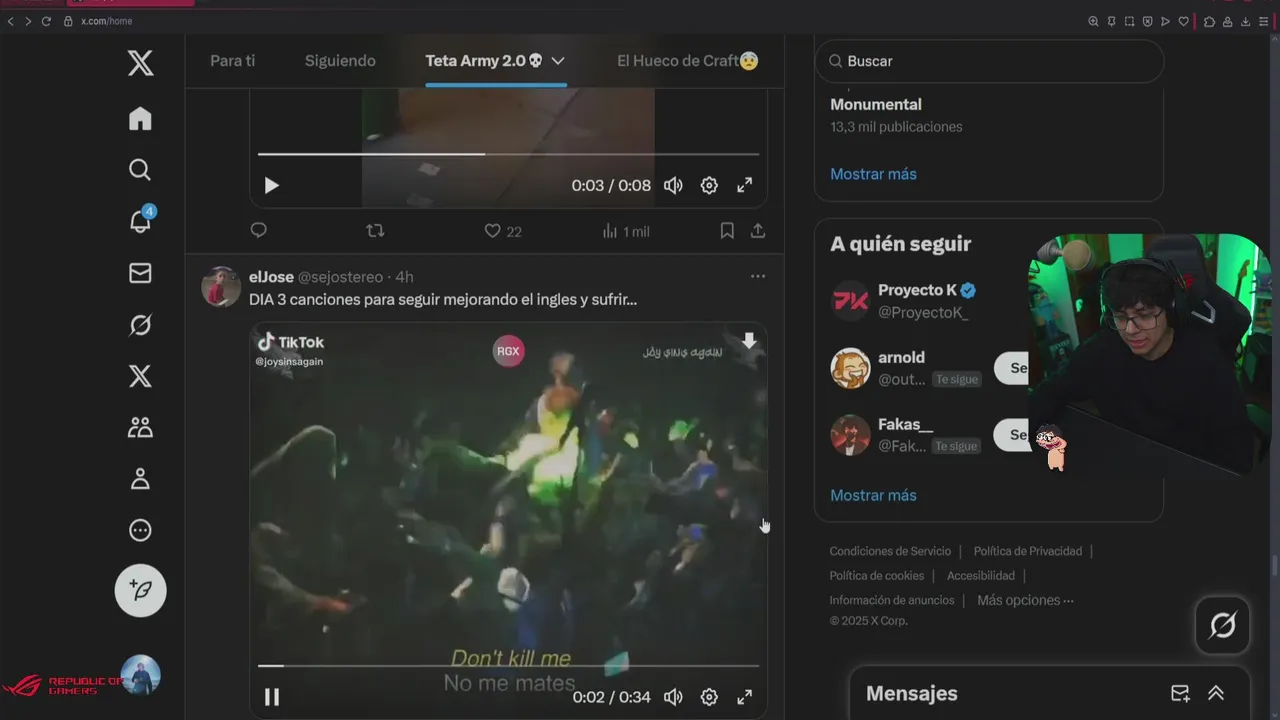The image size is (1280, 720).
Task: Seek on TikTok video progress bar
Action: pyautogui.click(x=508, y=665)
